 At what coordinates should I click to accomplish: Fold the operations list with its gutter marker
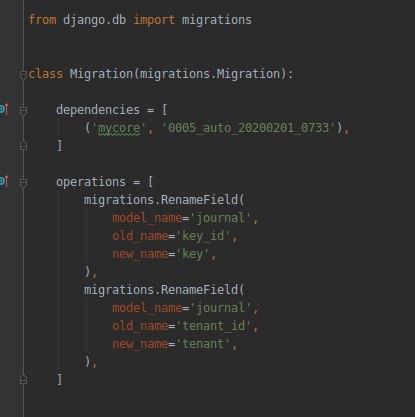(23, 183)
